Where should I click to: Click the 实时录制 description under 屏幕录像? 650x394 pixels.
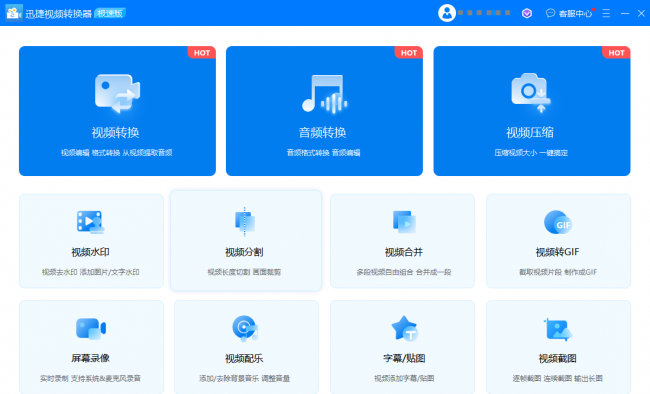tap(90, 378)
